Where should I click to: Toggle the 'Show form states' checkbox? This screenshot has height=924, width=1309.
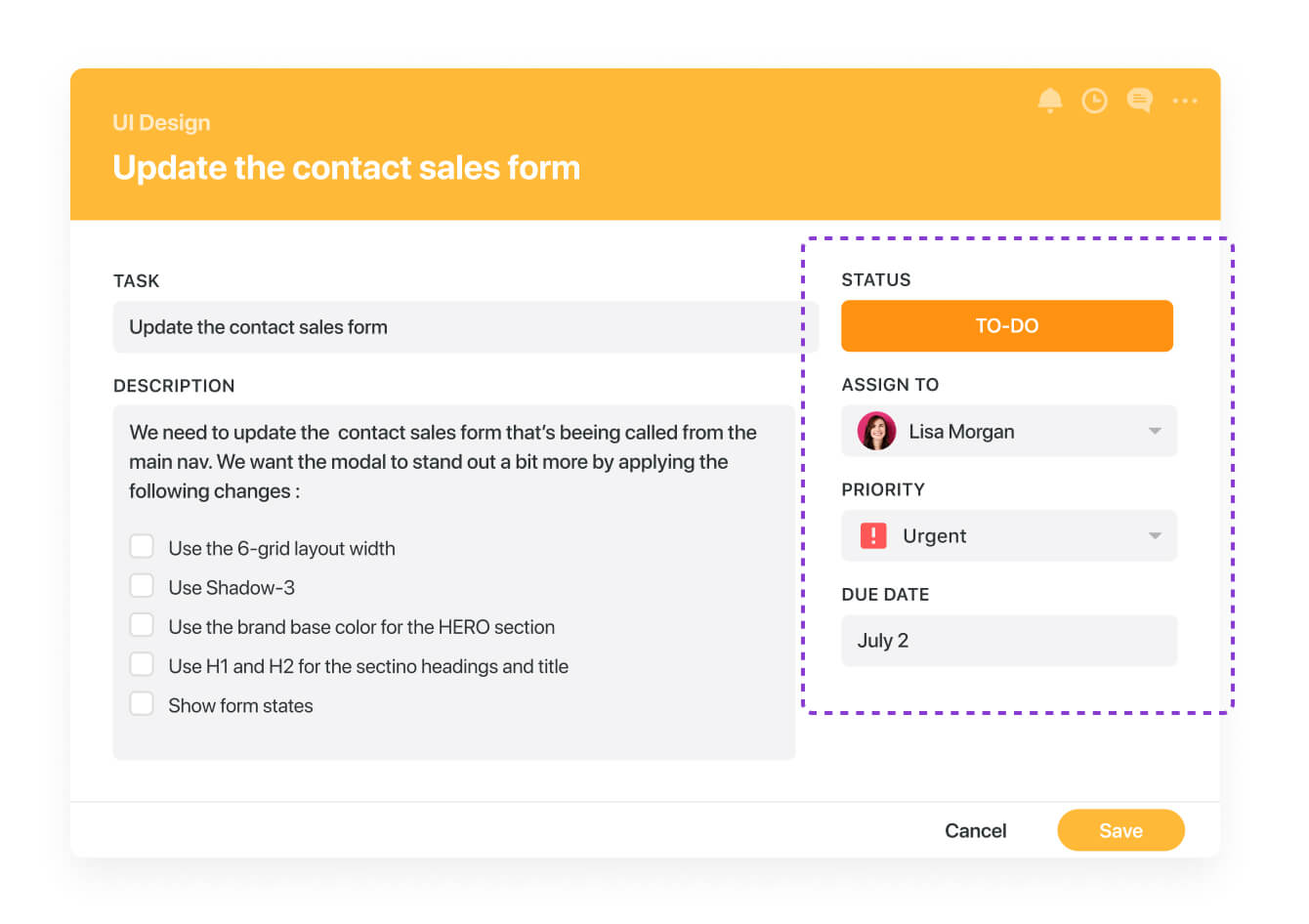coord(142,704)
